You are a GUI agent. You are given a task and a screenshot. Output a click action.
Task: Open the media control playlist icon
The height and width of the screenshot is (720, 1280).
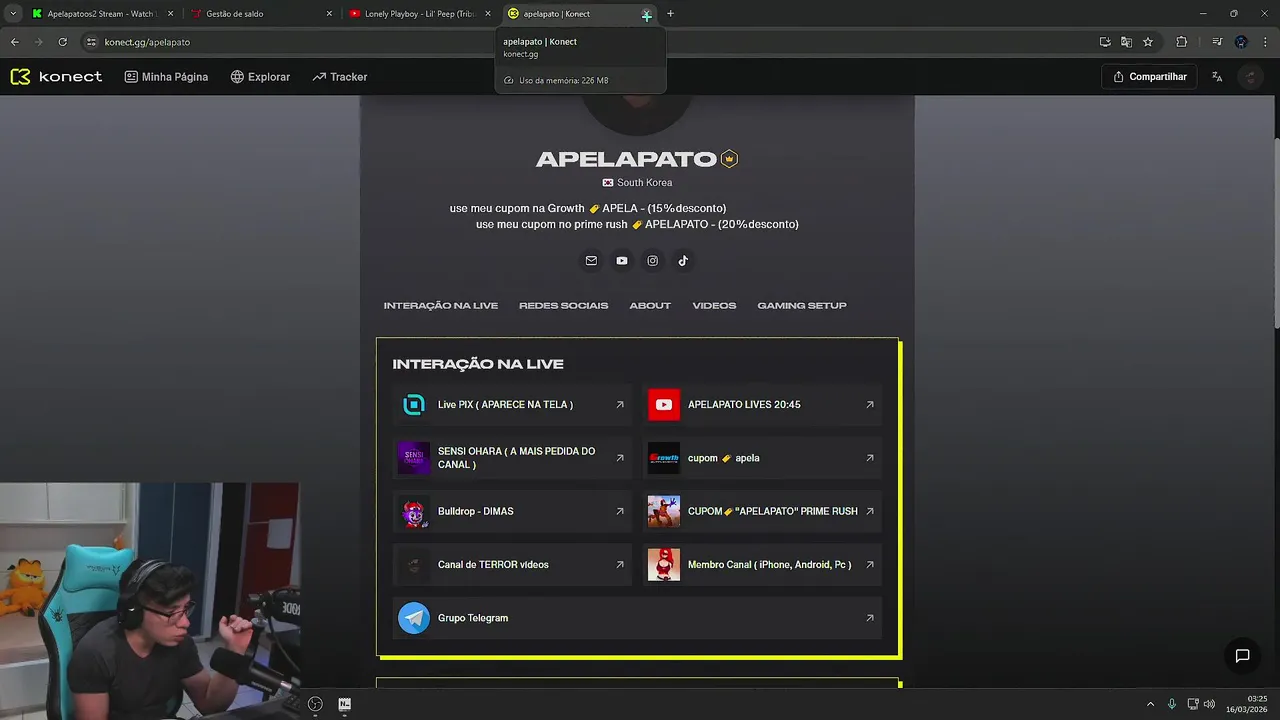point(1217,42)
